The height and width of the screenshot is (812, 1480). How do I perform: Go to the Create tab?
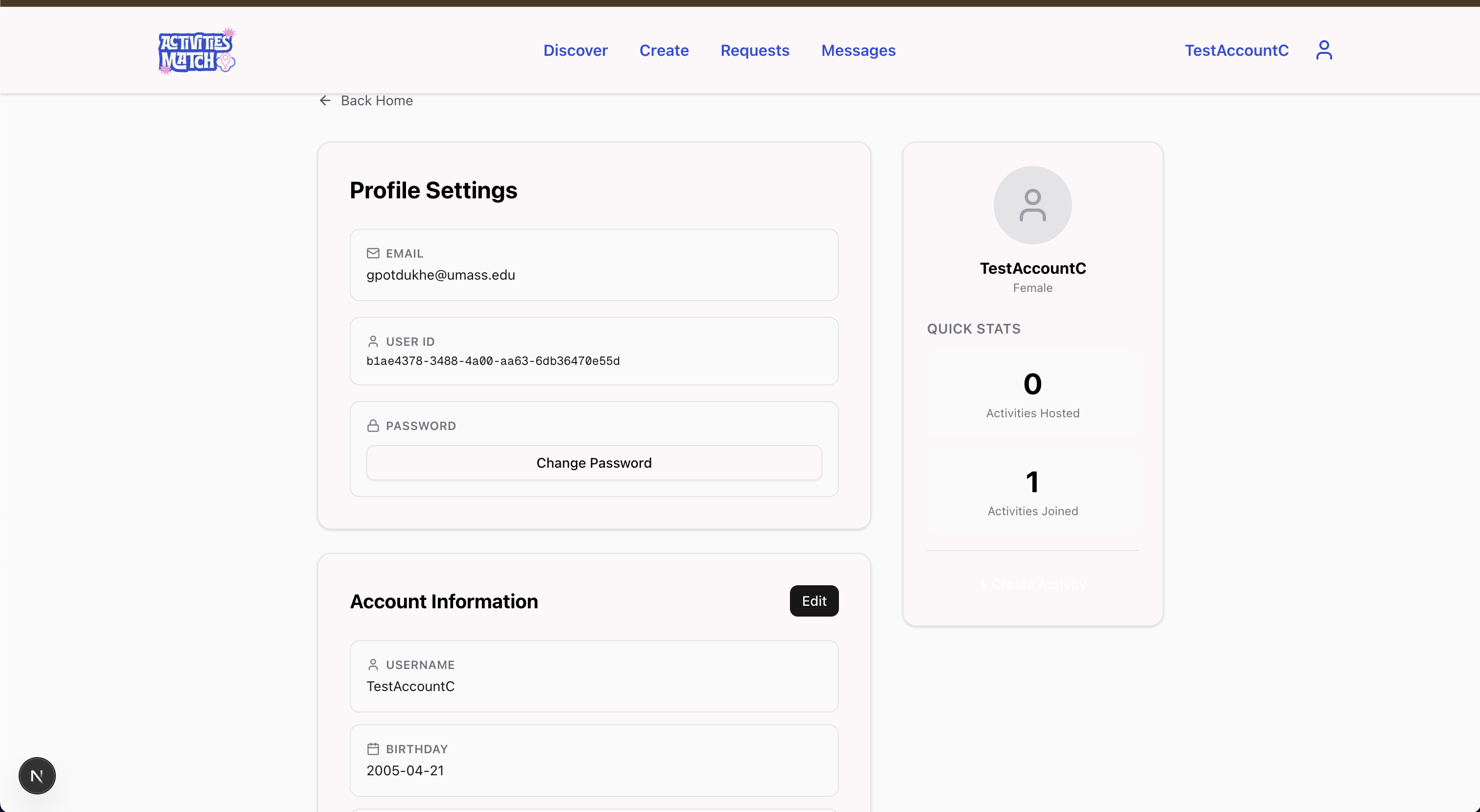click(x=664, y=50)
